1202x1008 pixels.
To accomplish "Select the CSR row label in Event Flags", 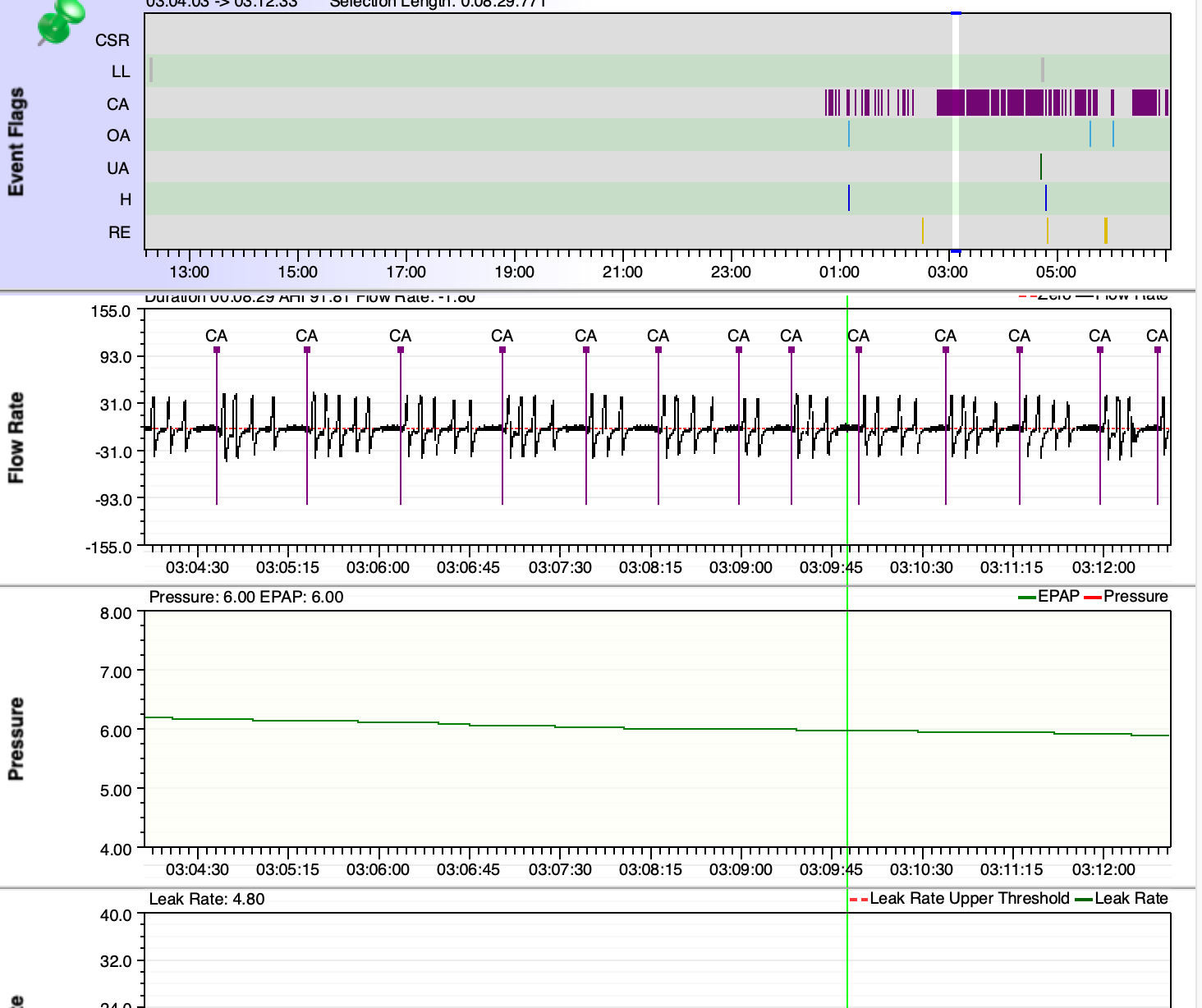I will click(x=112, y=40).
